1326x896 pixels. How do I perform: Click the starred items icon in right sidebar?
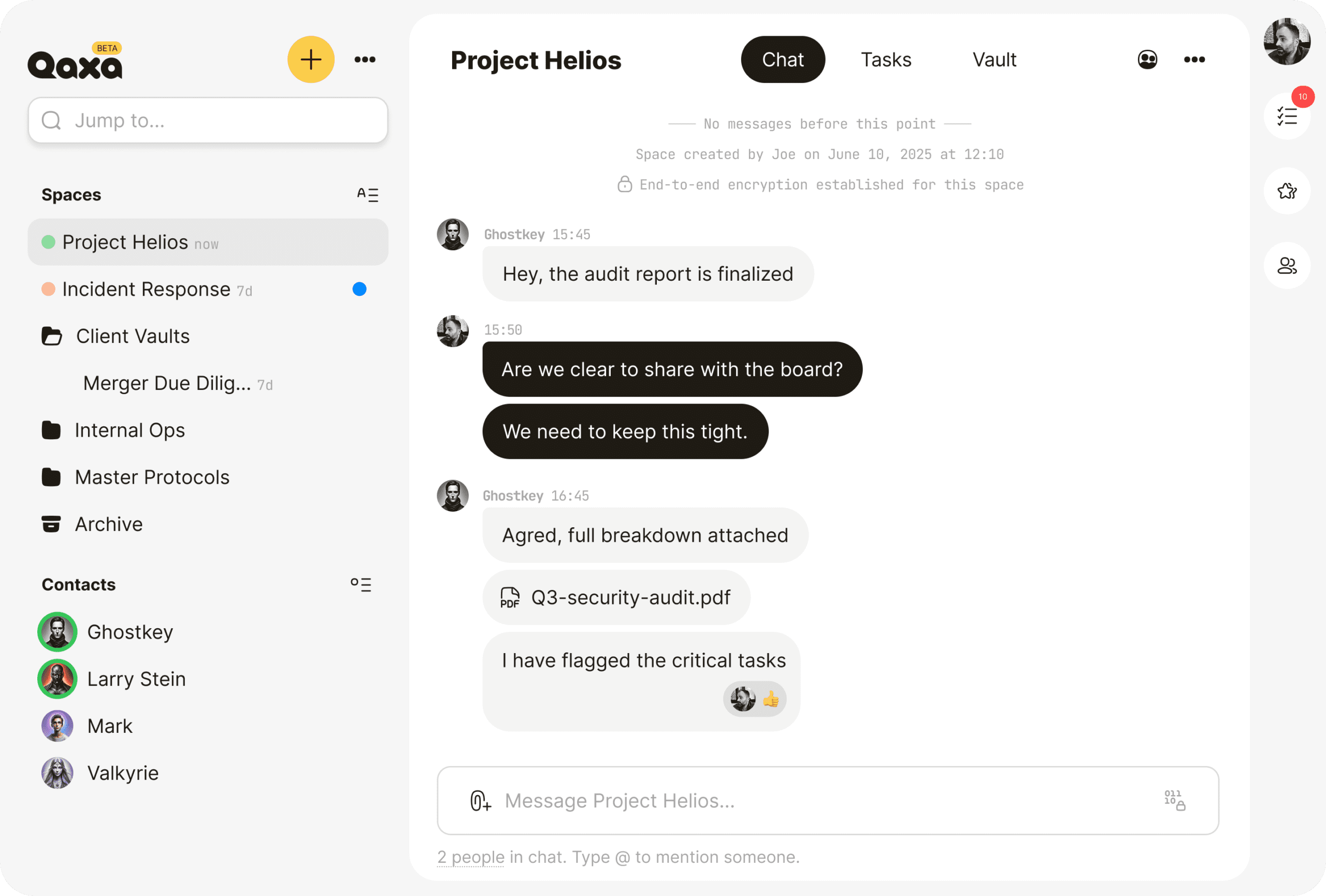(1287, 191)
